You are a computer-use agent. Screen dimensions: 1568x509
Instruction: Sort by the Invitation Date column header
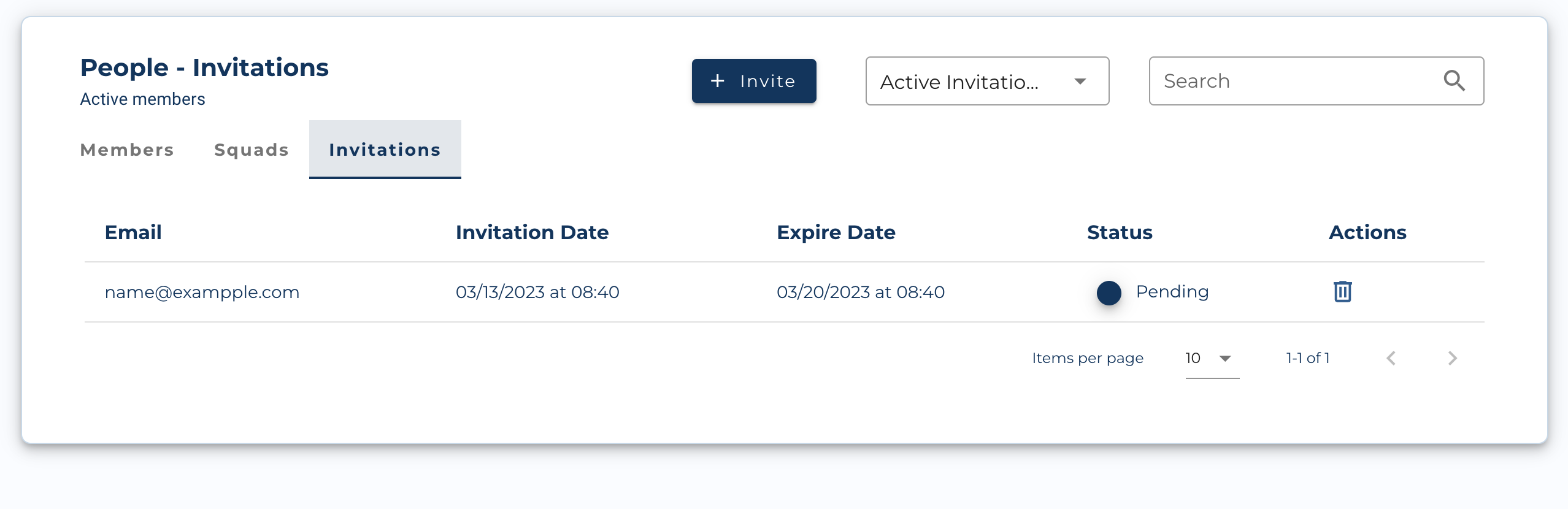coord(532,232)
